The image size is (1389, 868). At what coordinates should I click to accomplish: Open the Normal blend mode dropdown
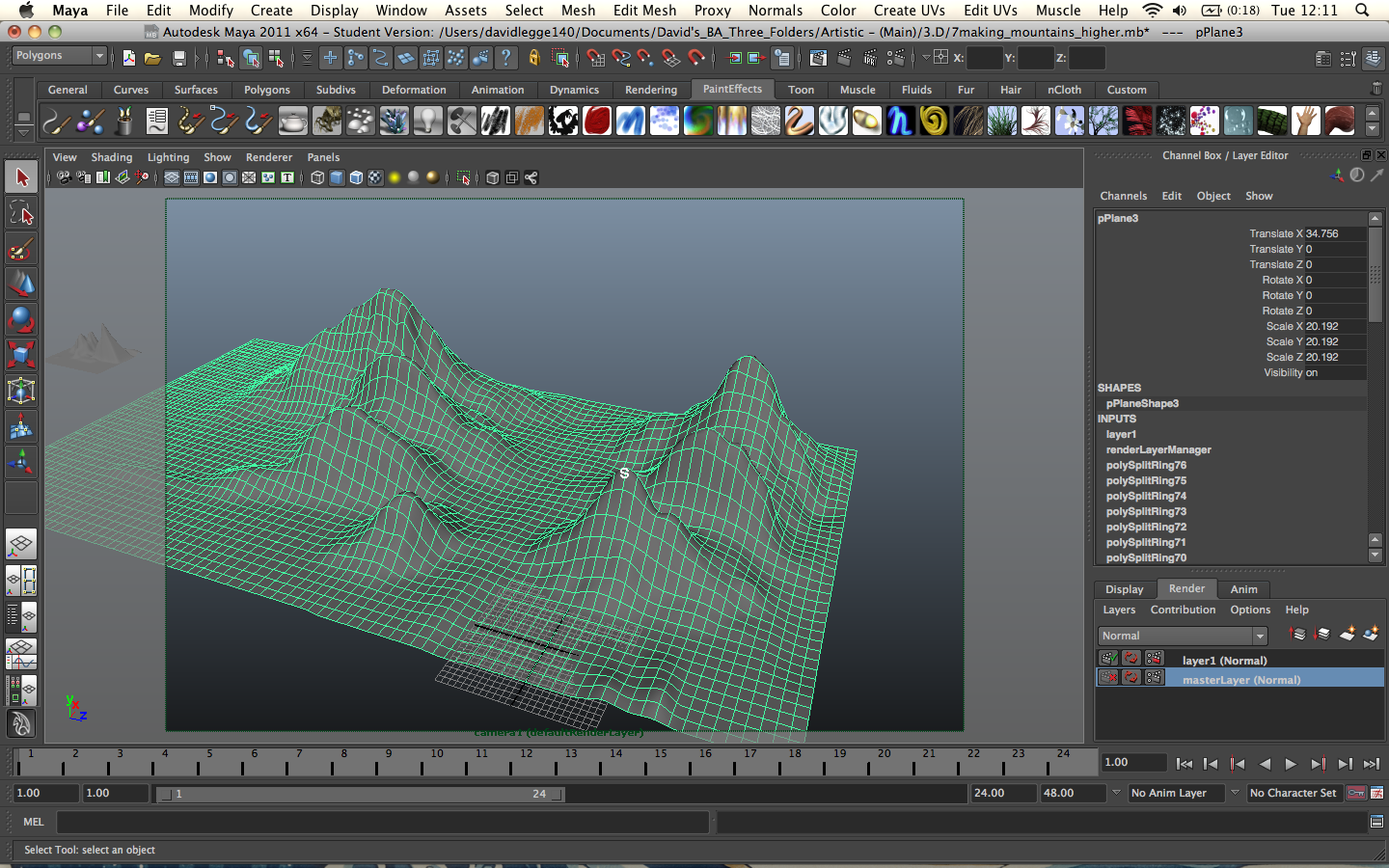(x=1183, y=636)
